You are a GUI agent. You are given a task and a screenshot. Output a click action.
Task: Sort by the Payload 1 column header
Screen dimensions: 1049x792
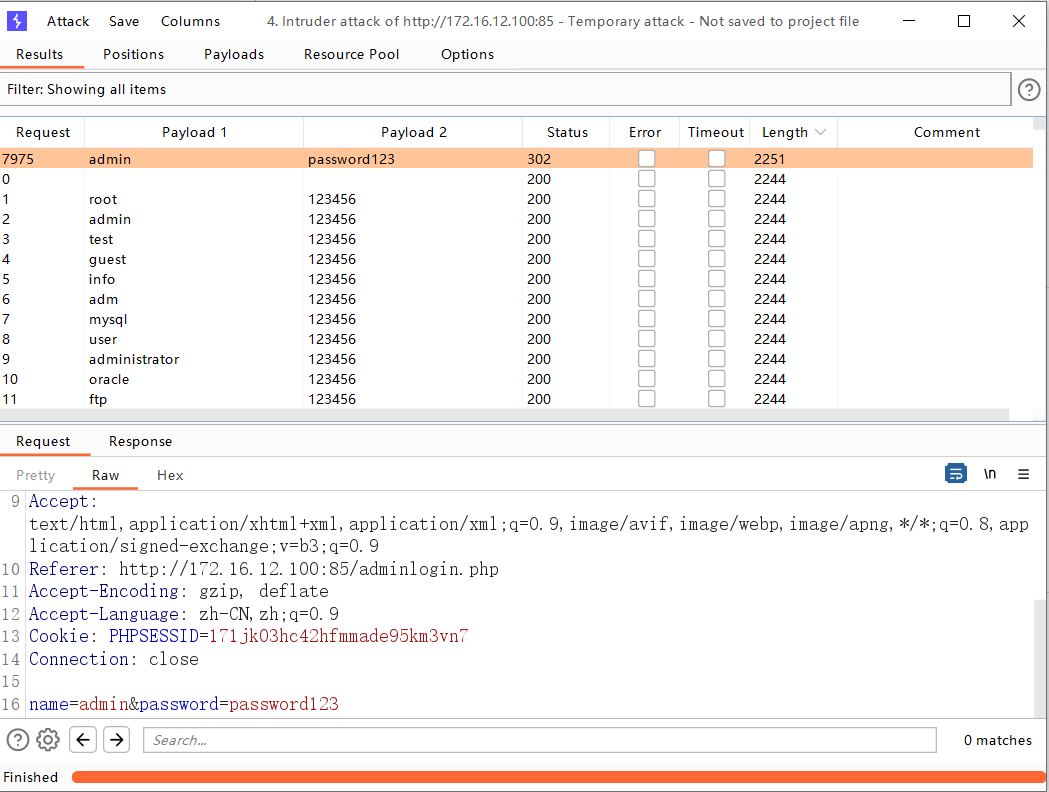click(x=195, y=132)
